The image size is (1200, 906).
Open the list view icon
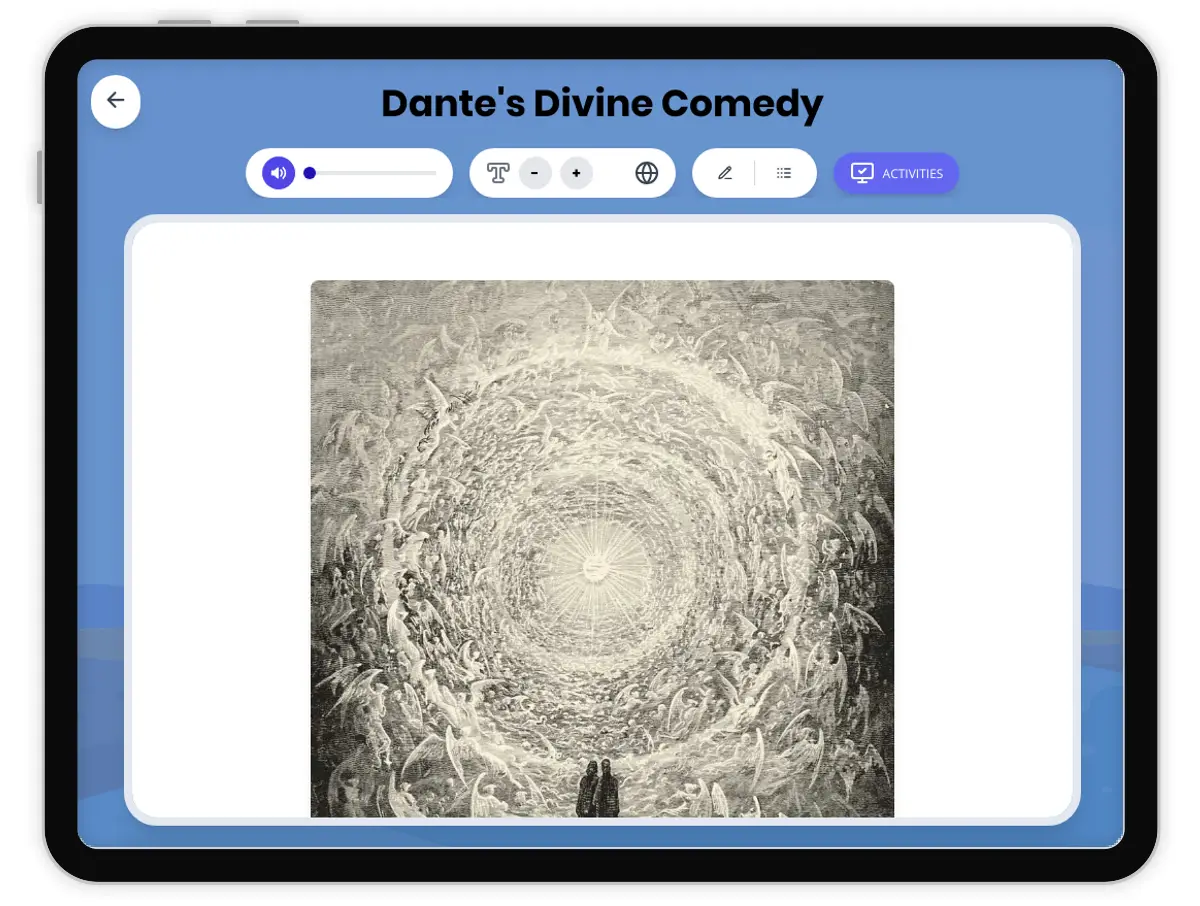[784, 173]
